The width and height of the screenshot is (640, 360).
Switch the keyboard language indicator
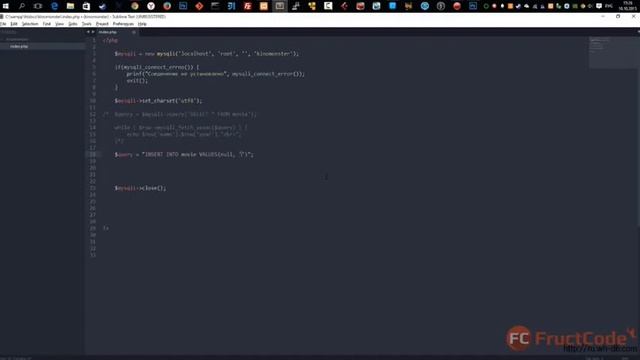609,6
